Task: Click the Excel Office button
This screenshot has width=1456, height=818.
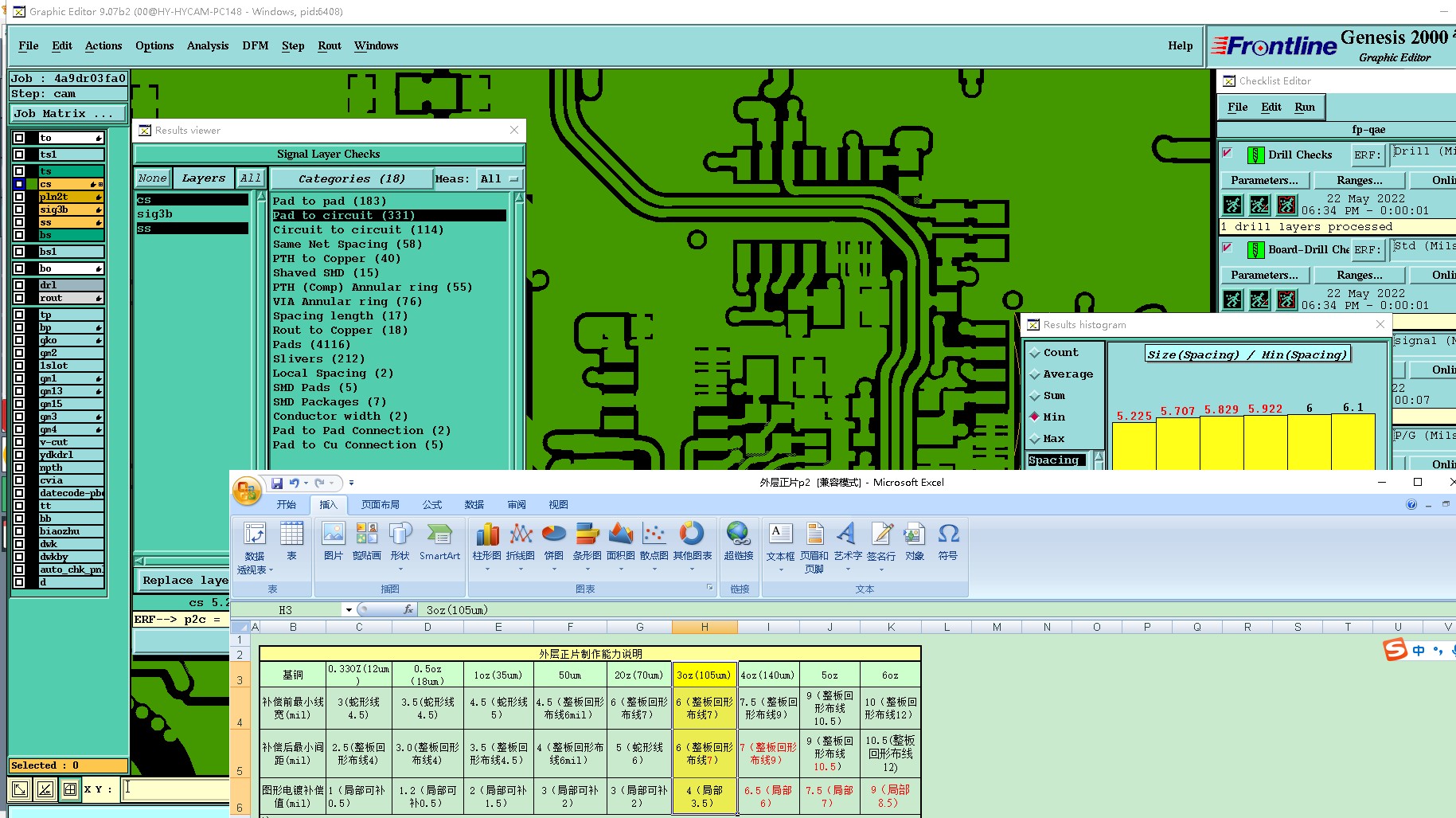Action: (x=247, y=491)
